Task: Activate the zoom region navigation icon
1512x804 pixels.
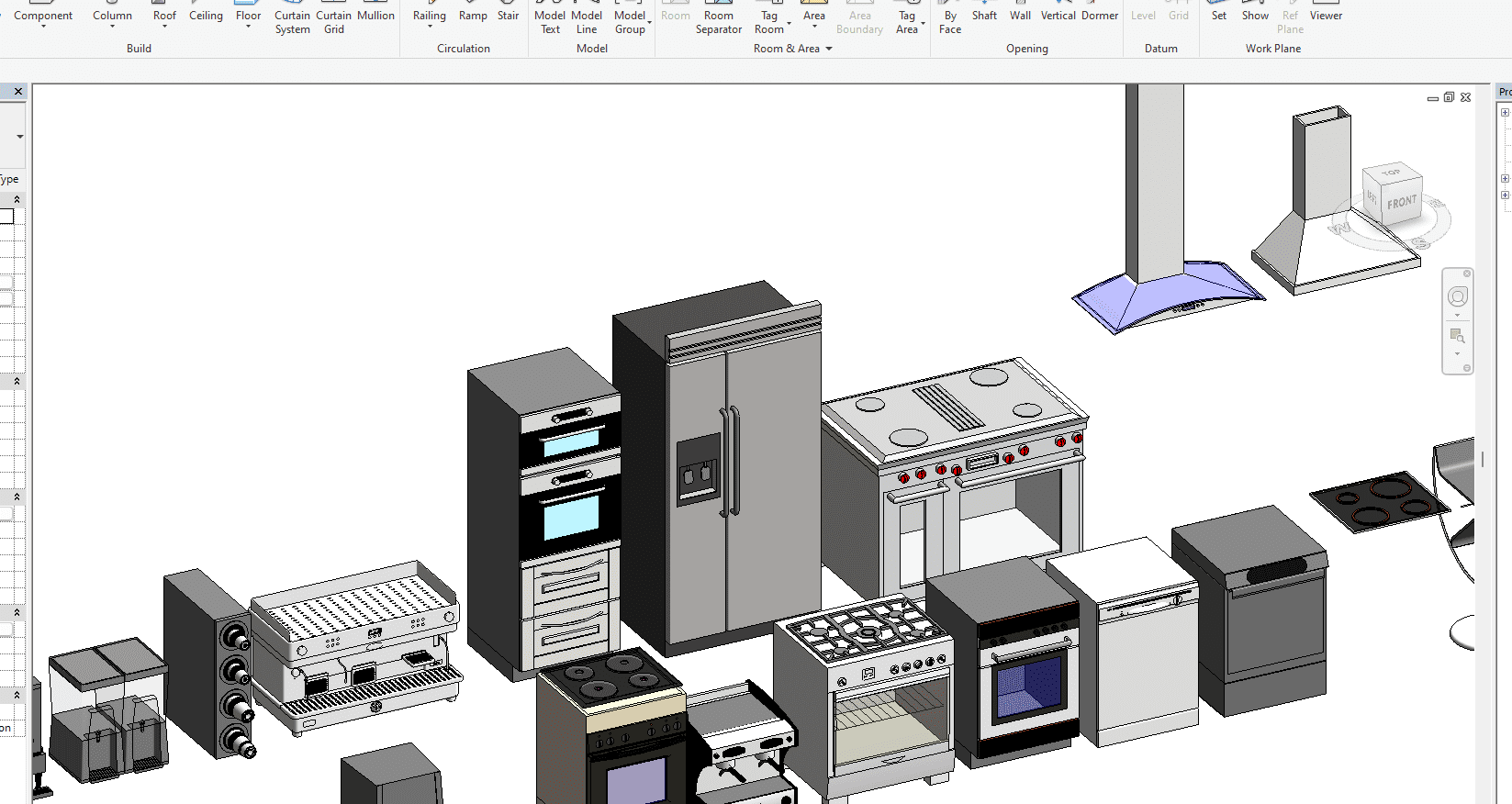Action: (x=1457, y=335)
